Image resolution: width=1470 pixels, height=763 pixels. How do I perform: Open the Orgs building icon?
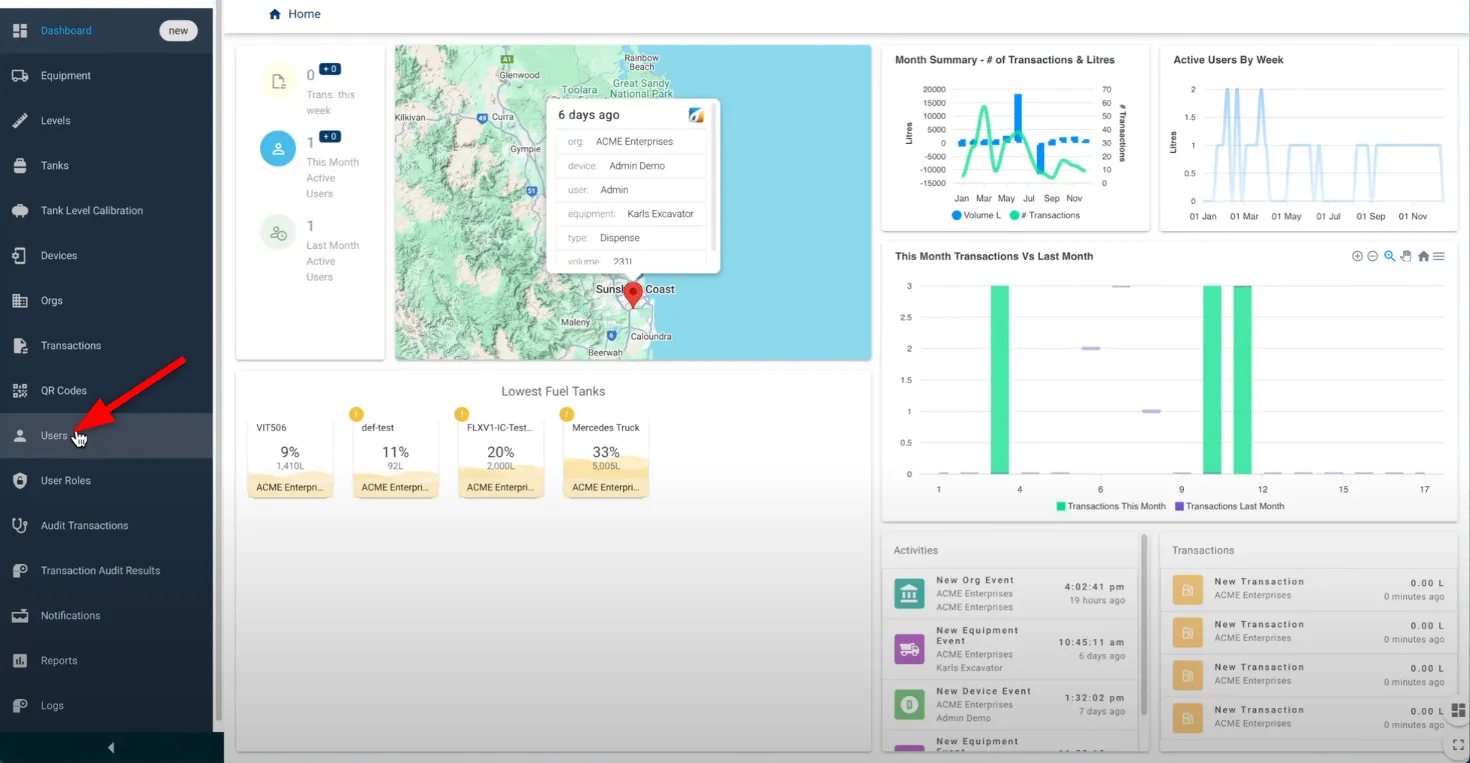[x=19, y=301]
